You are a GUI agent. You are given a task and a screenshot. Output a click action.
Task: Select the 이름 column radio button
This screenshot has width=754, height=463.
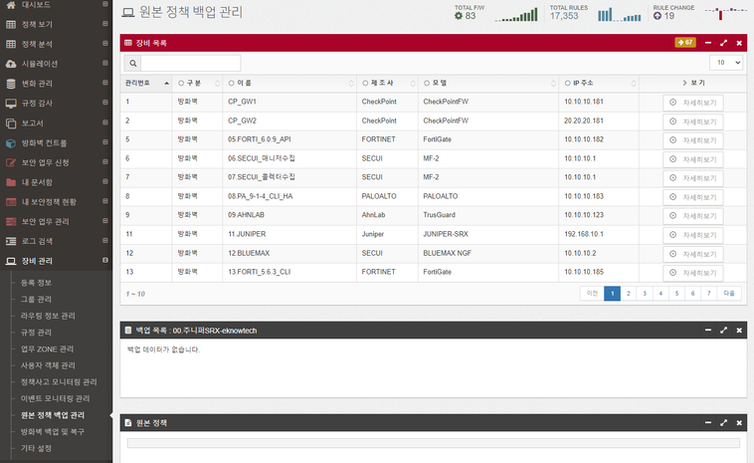(231, 83)
